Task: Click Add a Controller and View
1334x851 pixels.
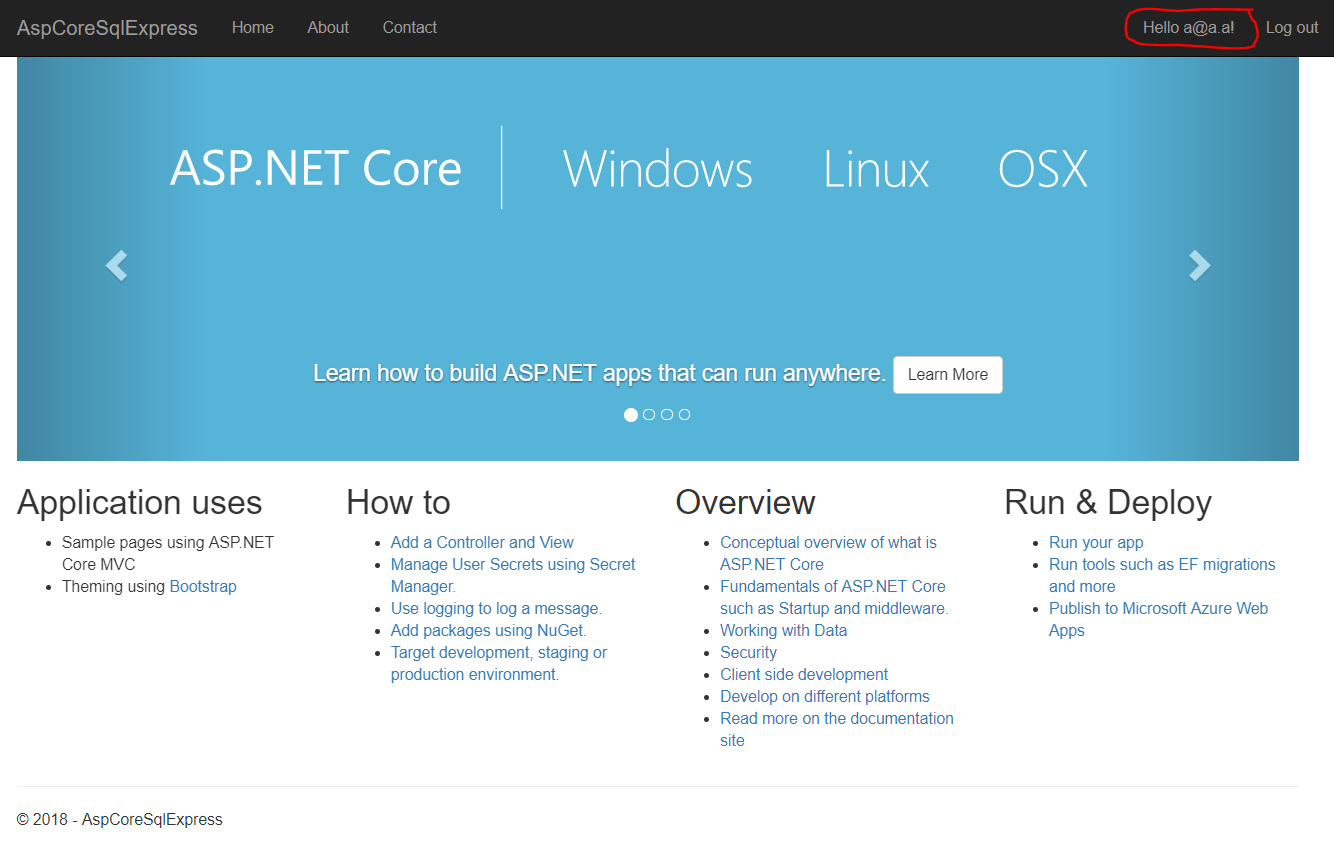Action: [x=482, y=542]
